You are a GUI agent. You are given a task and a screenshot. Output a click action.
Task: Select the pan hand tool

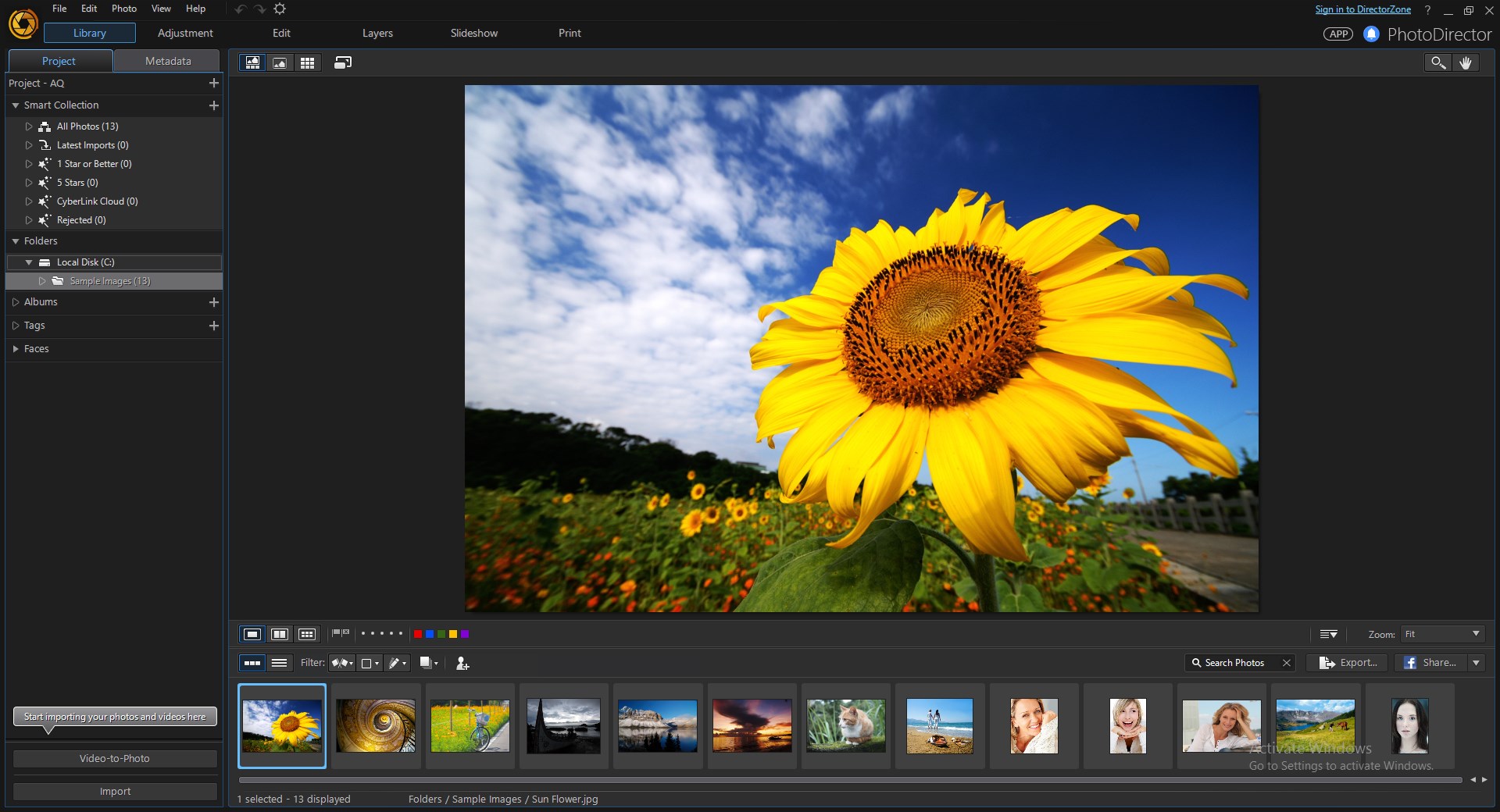pos(1466,62)
